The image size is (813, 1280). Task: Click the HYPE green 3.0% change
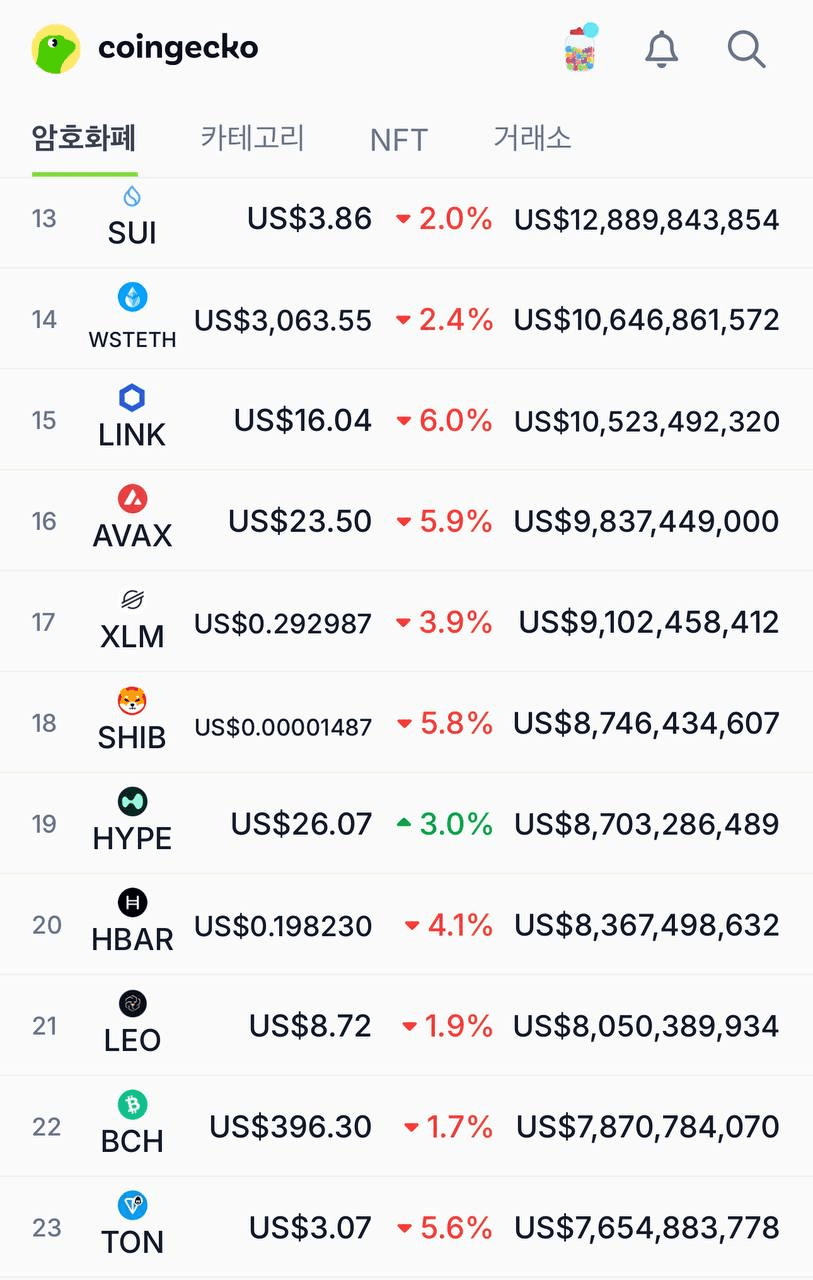(444, 824)
